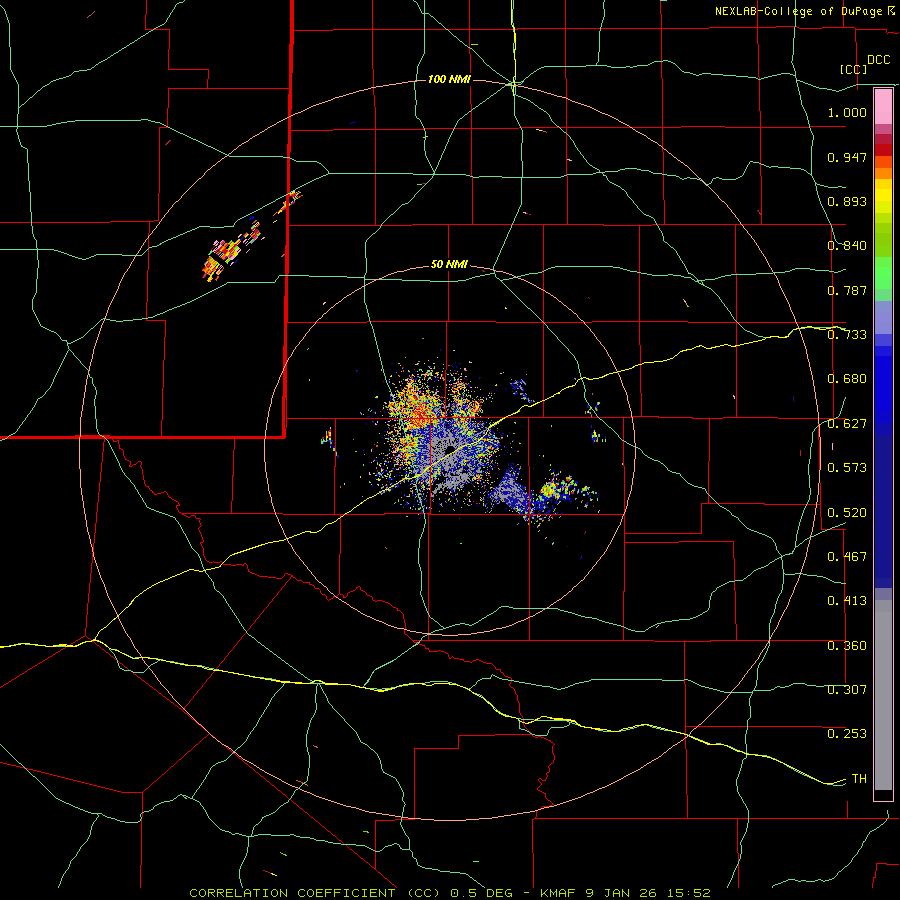
Task: Click the 0.840 legend value
Action: [x=847, y=246]
